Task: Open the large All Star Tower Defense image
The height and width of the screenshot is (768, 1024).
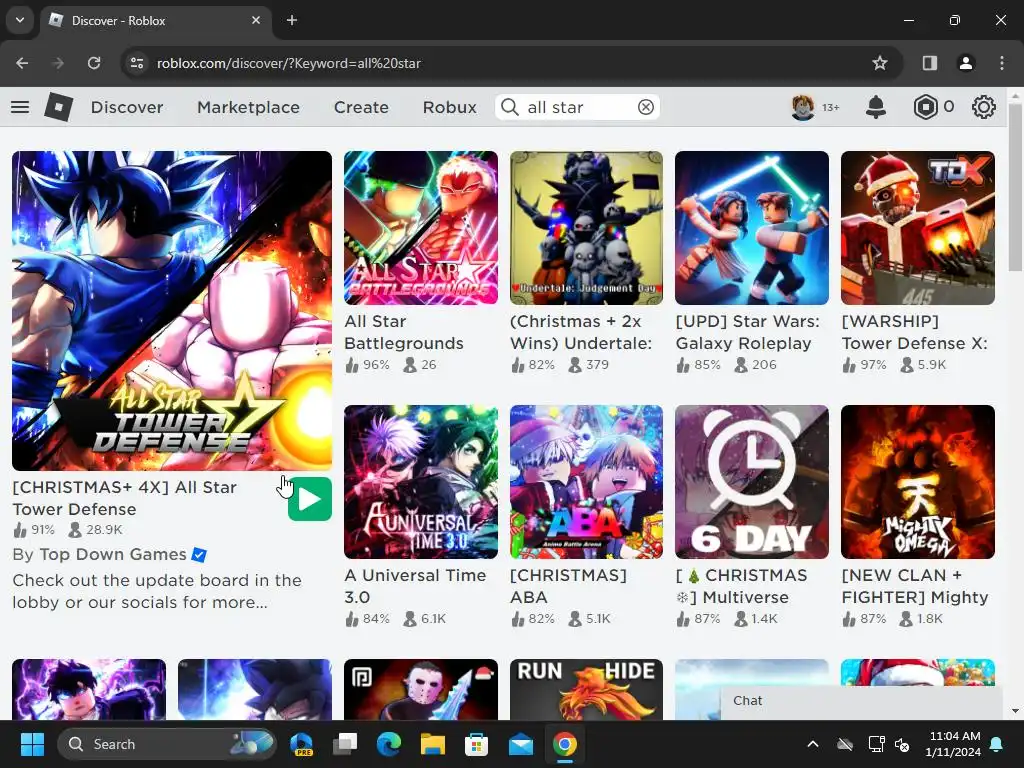Action: coord(172,311)
